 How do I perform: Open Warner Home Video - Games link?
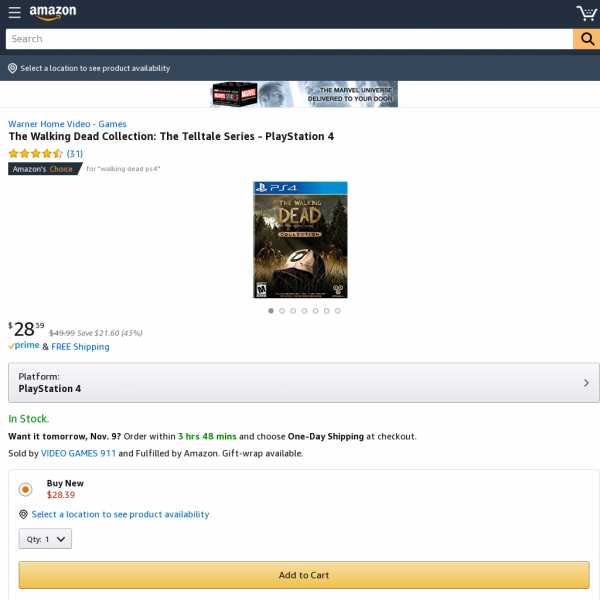[67, 124]
